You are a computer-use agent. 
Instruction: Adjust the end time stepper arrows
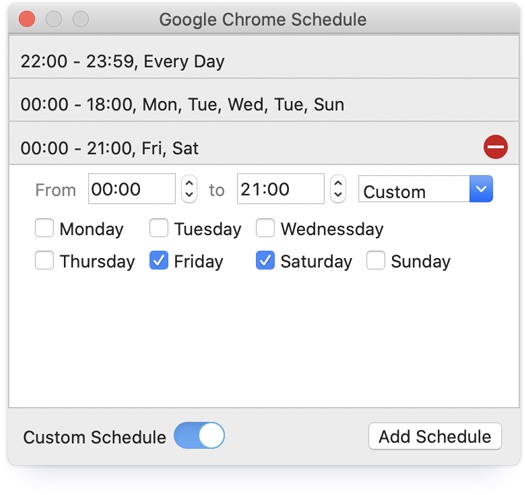338,189
